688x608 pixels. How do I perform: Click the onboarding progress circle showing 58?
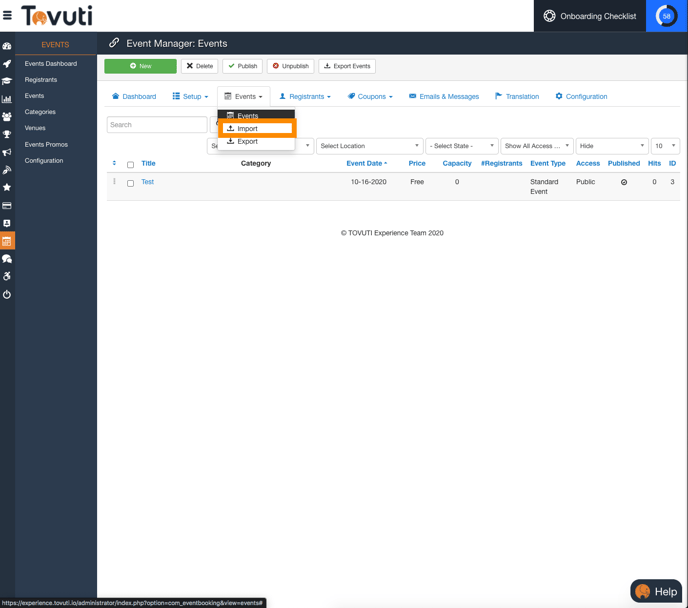(666, 16)
